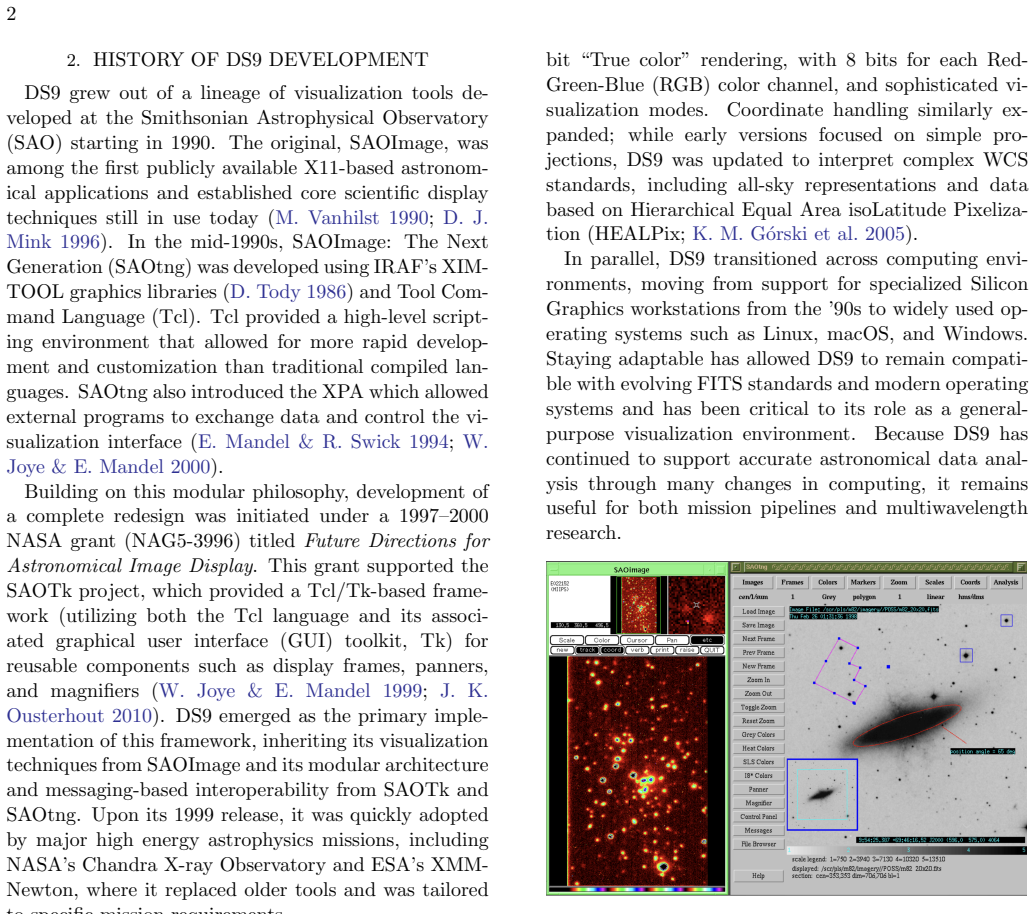Click the Magnifier panel button
The image size is (1035, 914).
(x=758, y=803)
